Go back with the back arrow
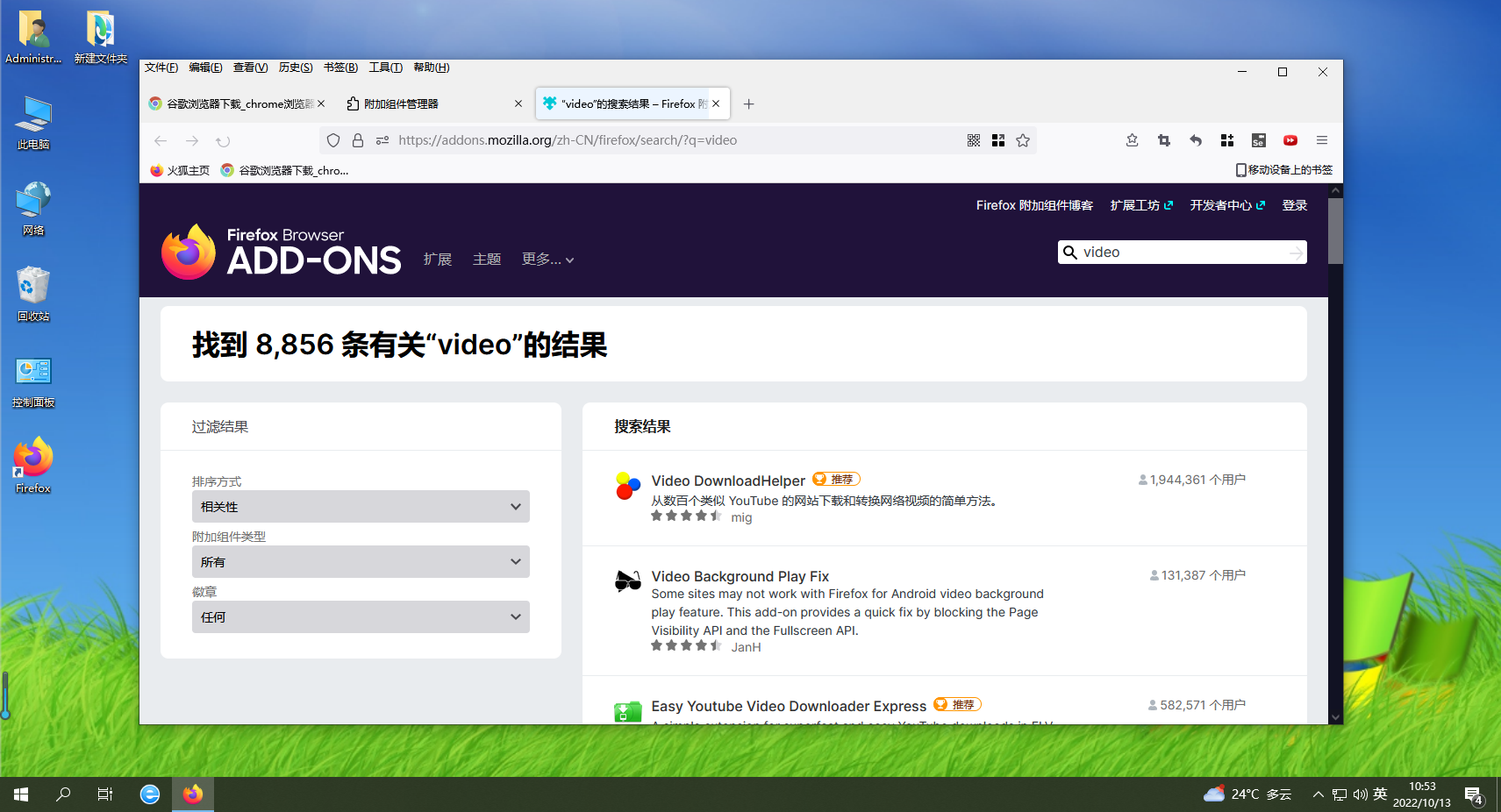This screenshot has height=812, width=1501. coord(161,140)
